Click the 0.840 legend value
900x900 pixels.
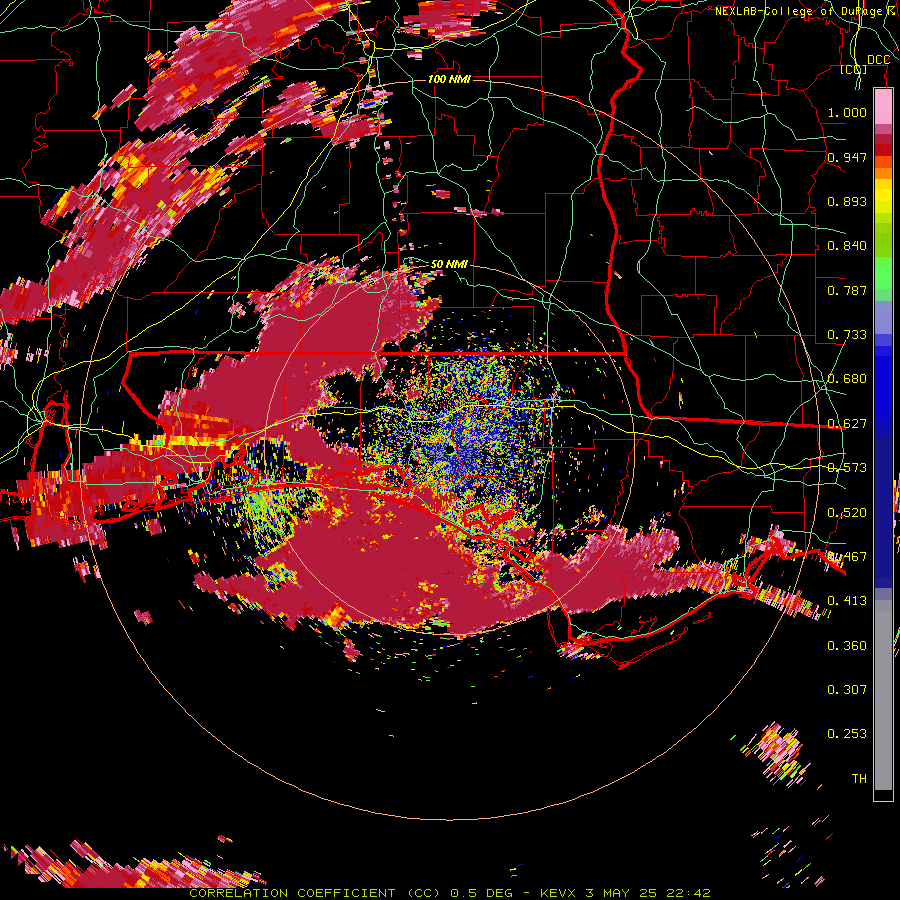[x=847, y=246]
